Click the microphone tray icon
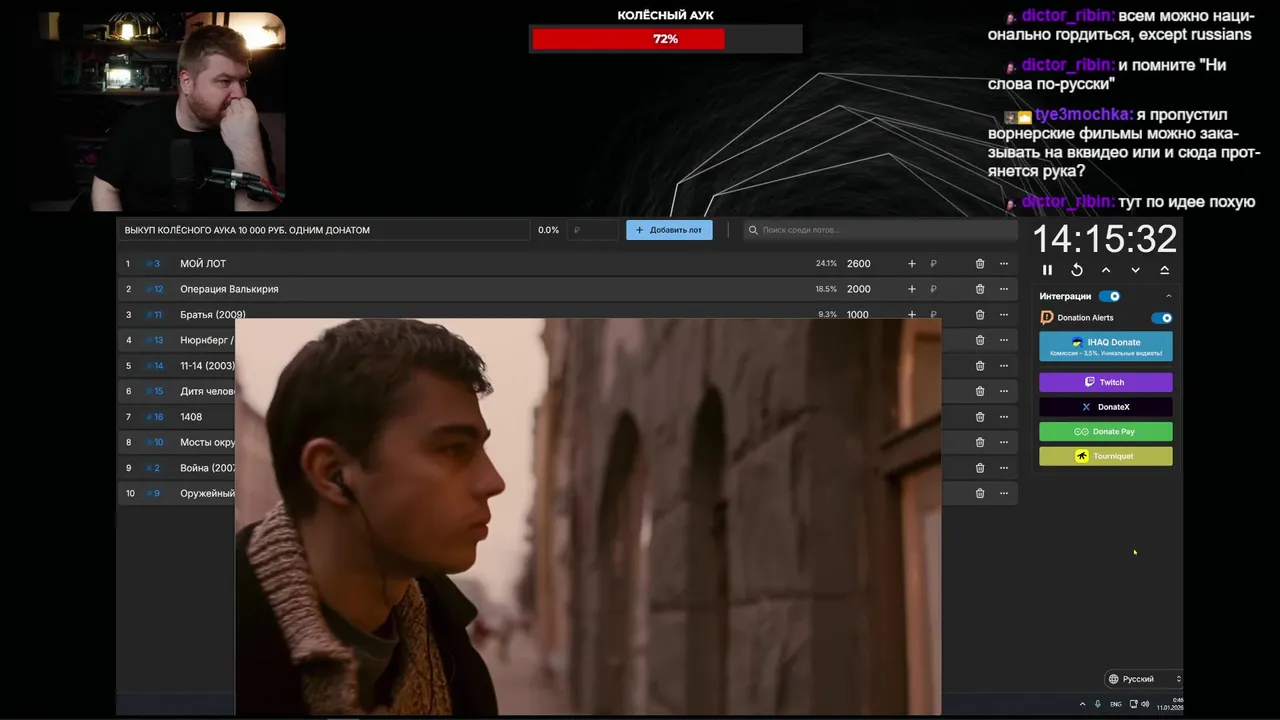This screenshot has width=1280, height=720. (x=1098, y=704)
